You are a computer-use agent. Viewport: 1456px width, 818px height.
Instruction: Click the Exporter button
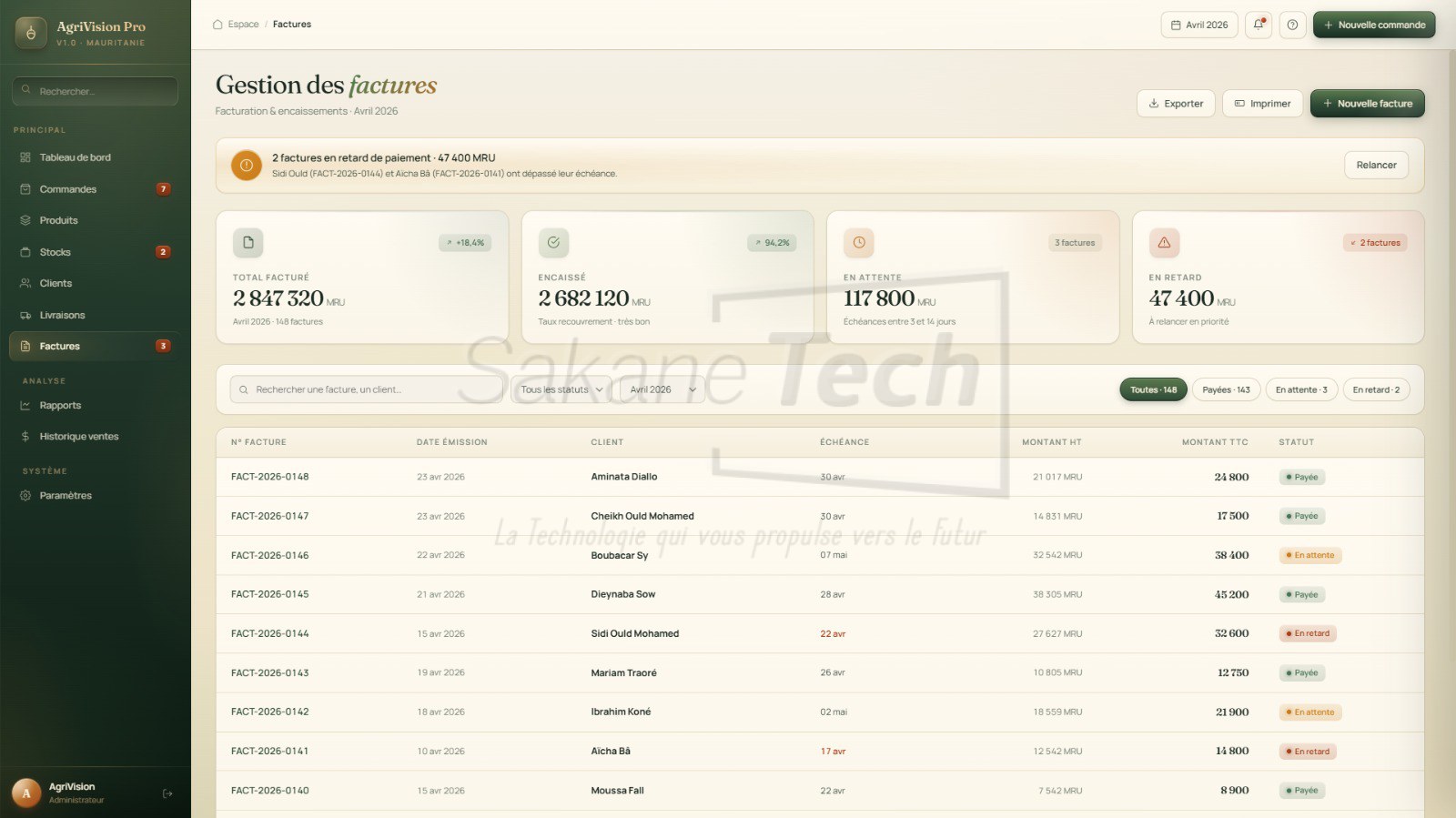tap(1176, 104)
